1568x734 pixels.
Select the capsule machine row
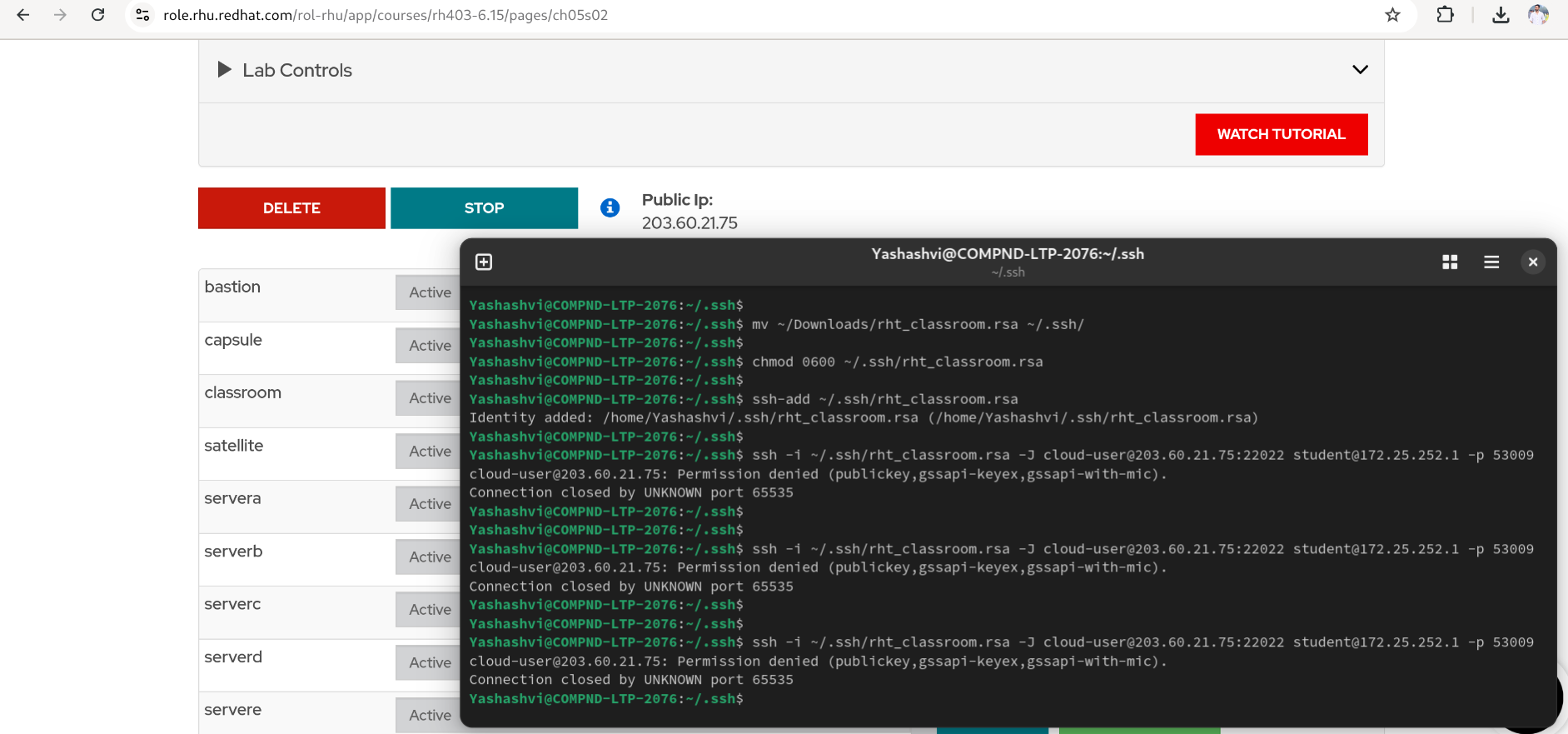click(x=329, y=348)
